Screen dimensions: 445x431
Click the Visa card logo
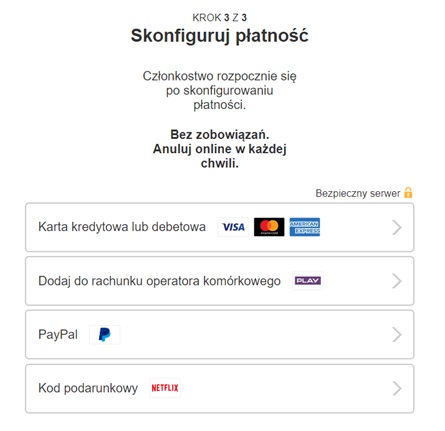[233, 227]
